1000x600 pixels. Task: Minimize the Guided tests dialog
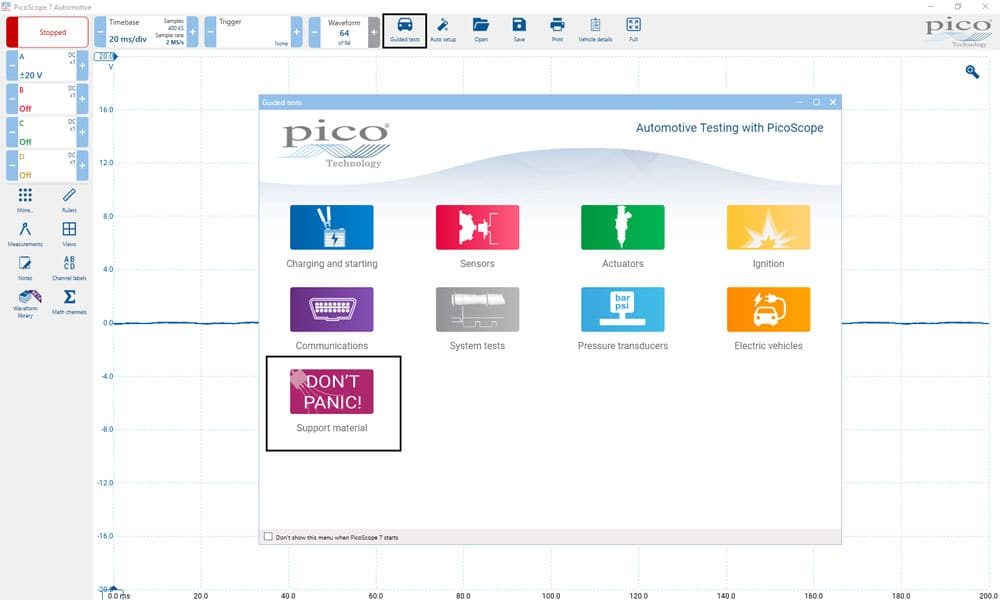800,102
